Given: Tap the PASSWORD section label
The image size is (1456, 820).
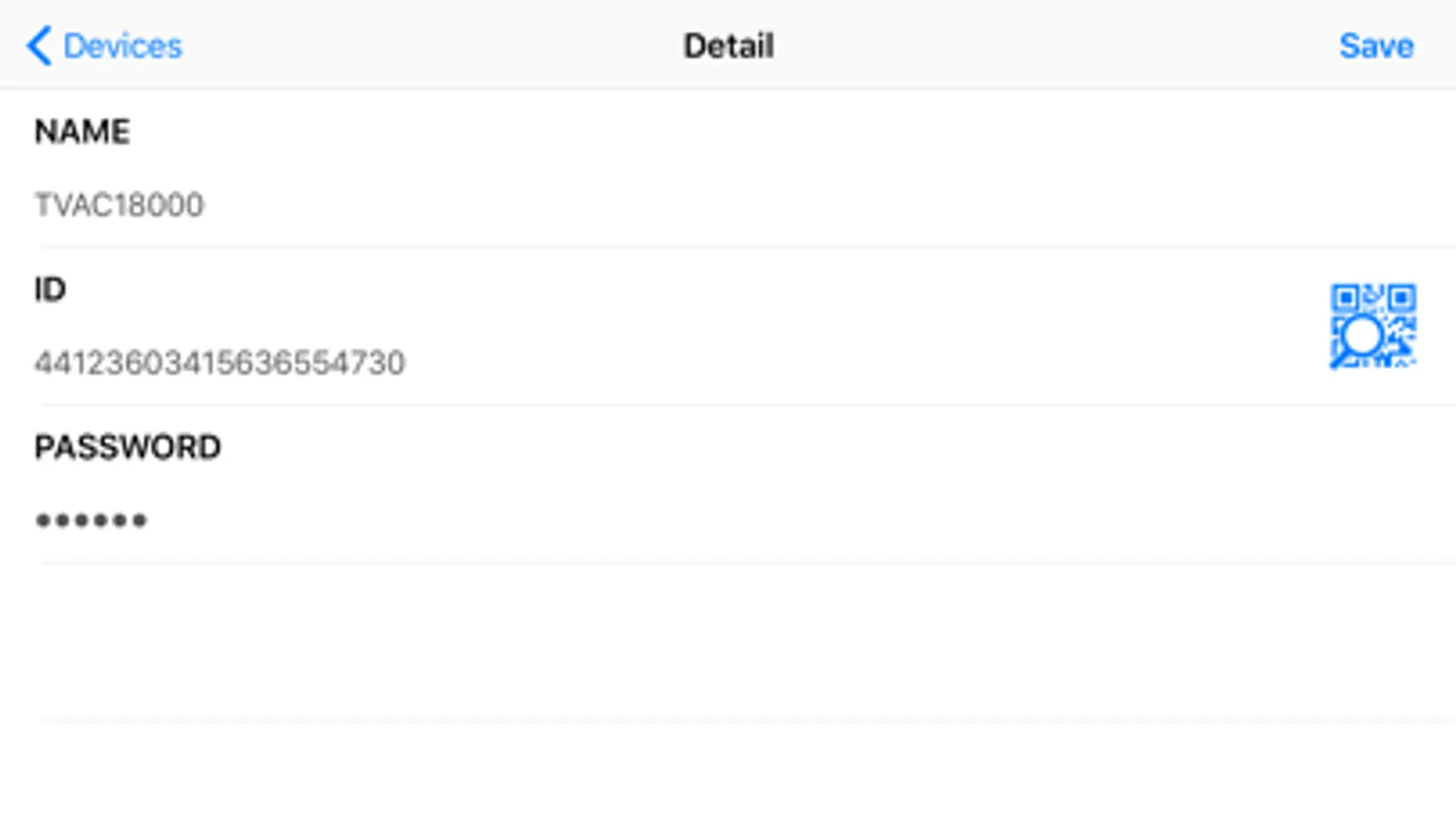Looking at the screenshot, I should point(127,447).
